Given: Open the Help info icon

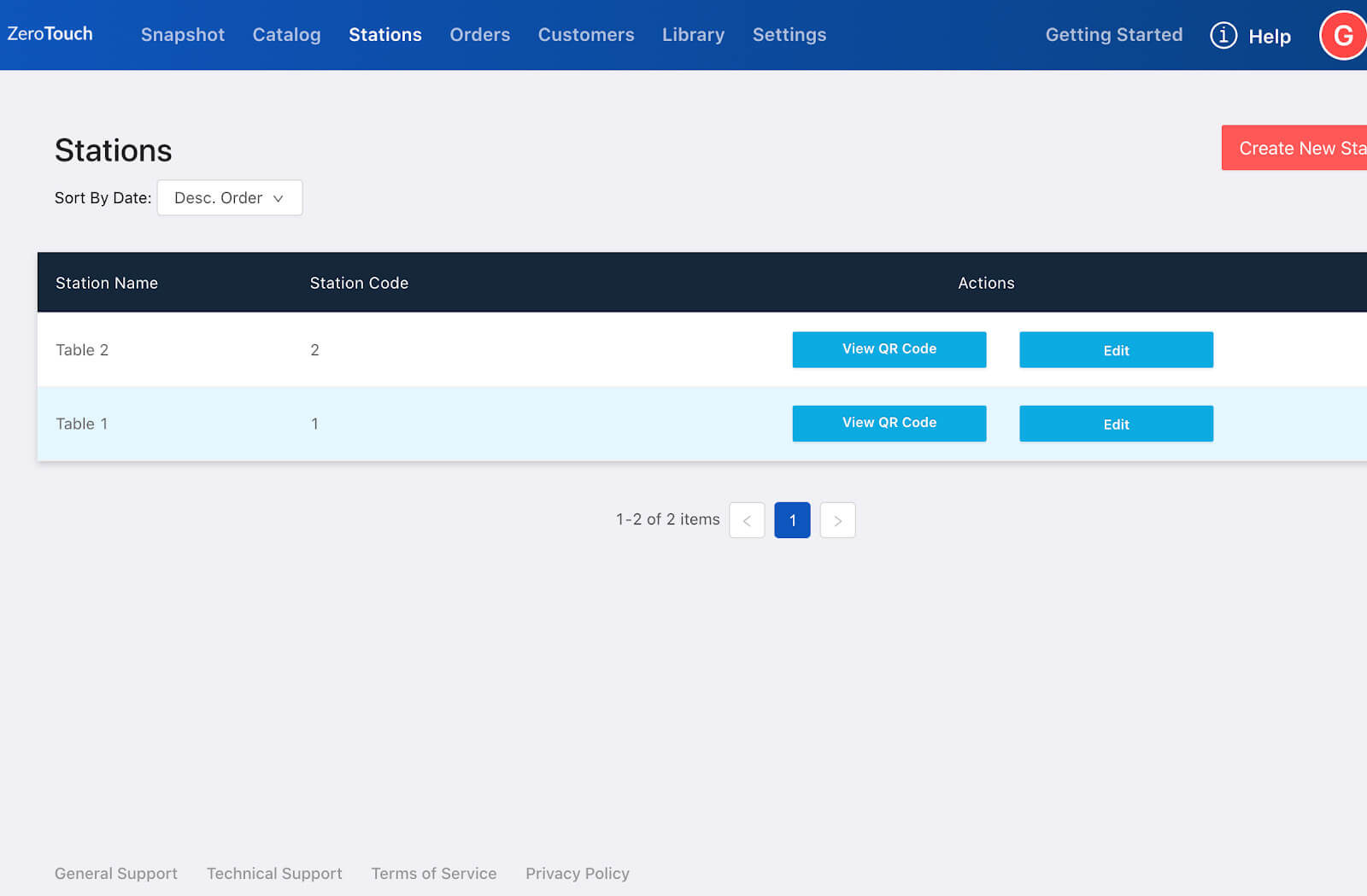Looking at the screenshot, I should pos(1223,35).
